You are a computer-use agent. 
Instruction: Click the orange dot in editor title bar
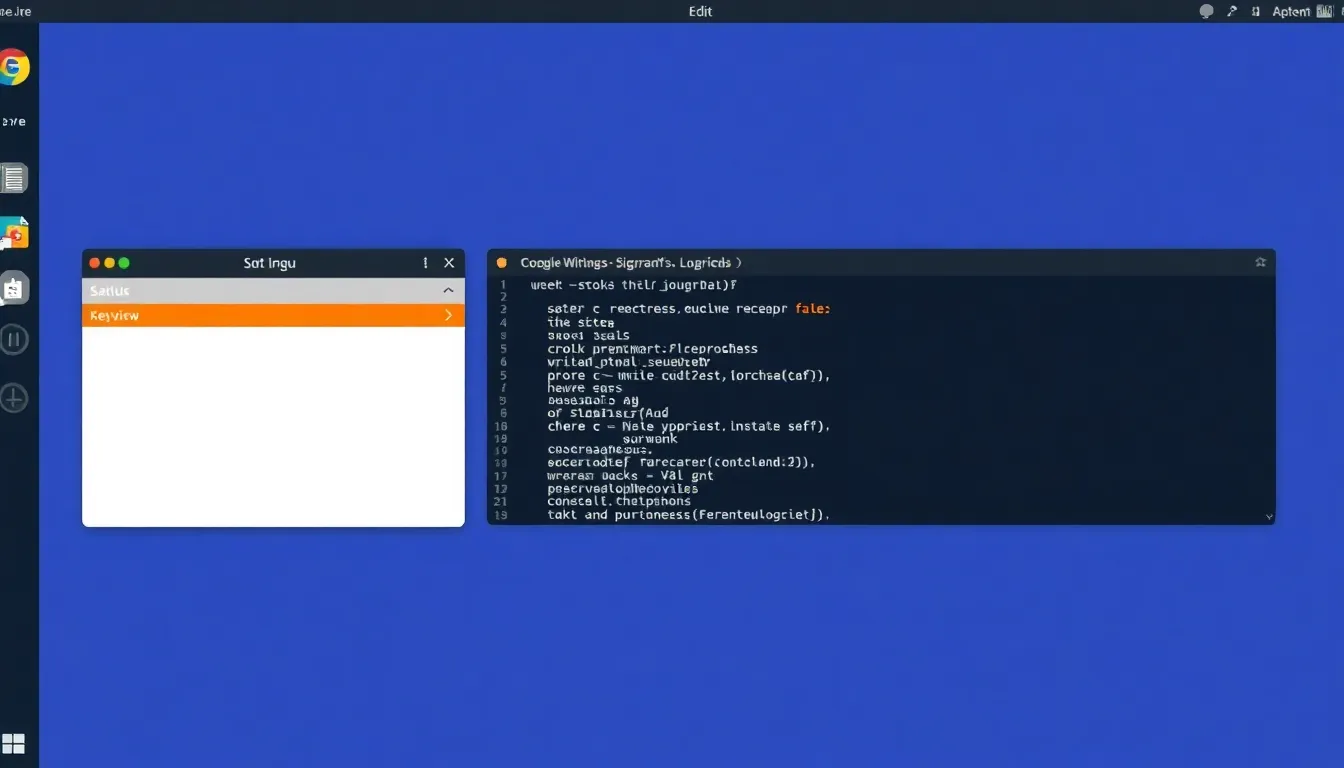(x=502, y=263)
